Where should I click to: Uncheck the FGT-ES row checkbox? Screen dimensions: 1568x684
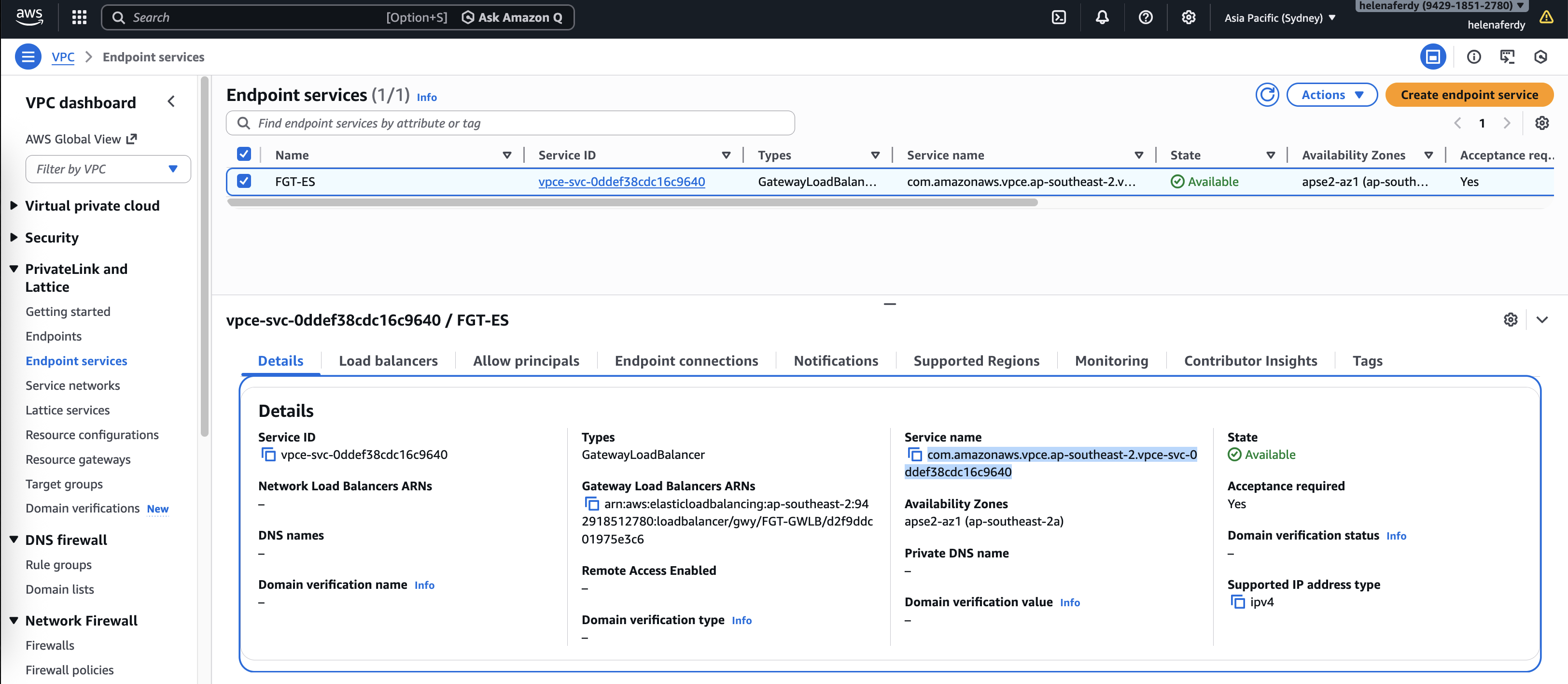point(244,182)
